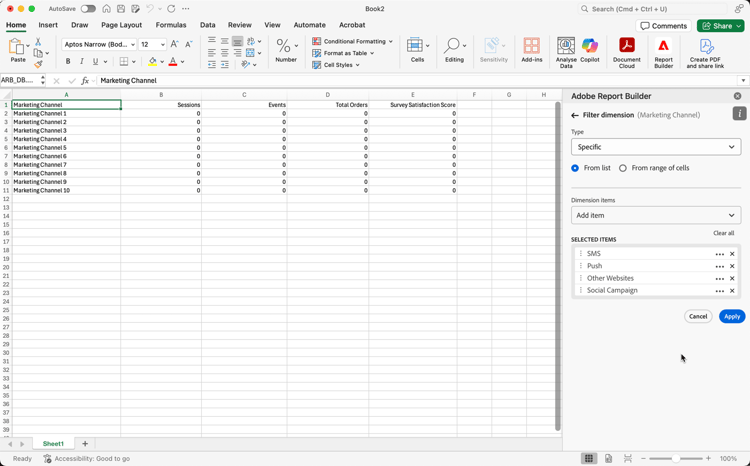Click the Paste clipboard icon
Screen dimensions: 750x466
[16, 47]
